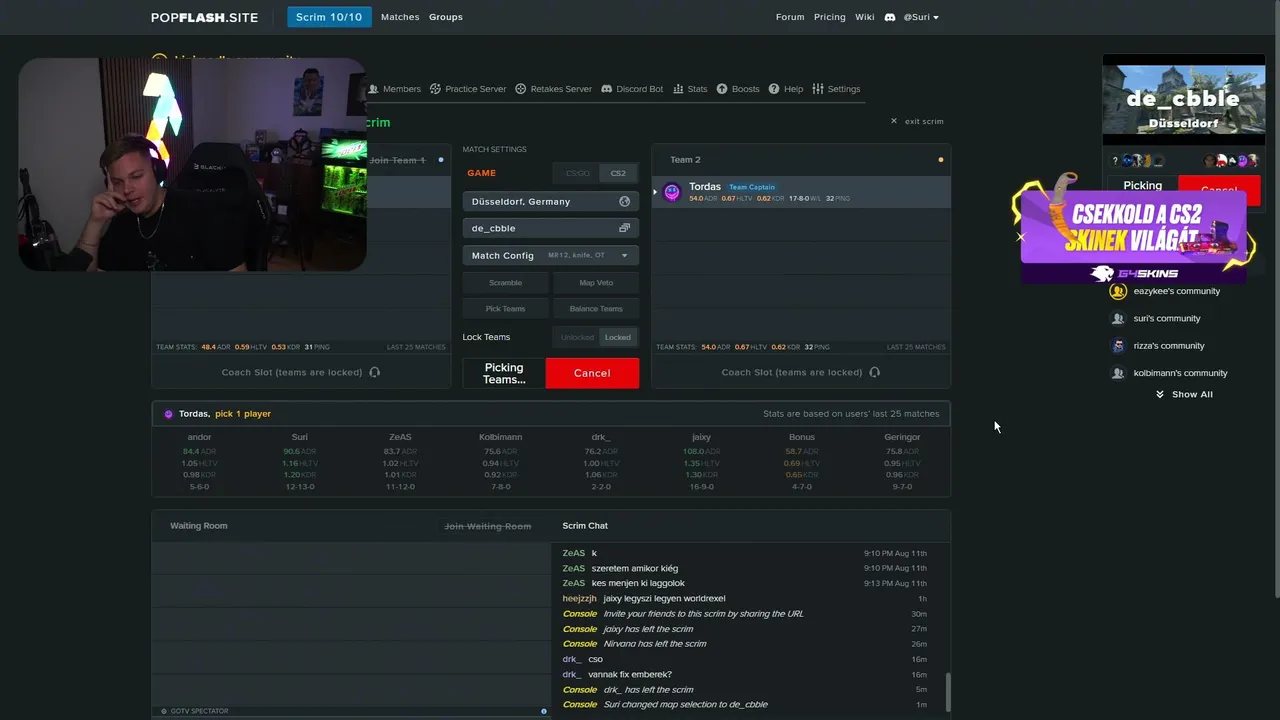
Task: Open the Düsseldorf, Germany server selector
Action: 550,201
